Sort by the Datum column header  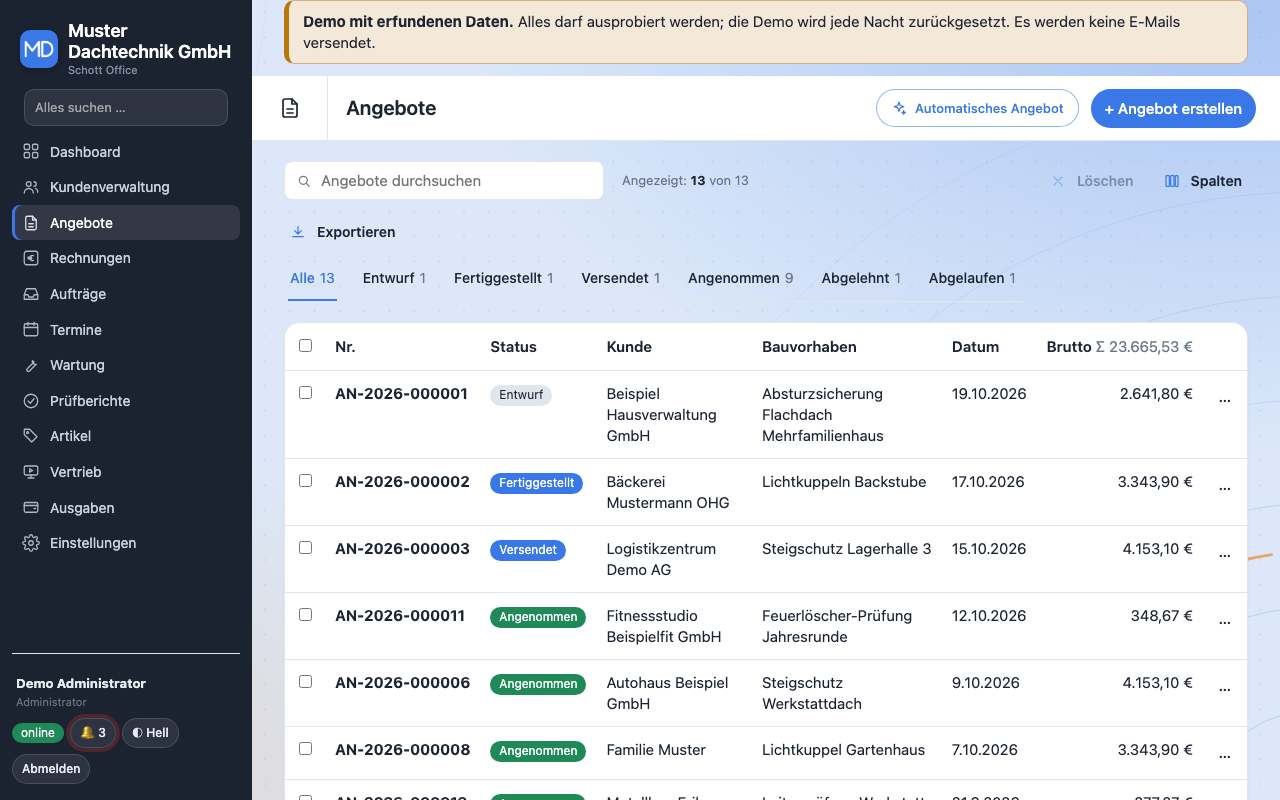(975, 347)
